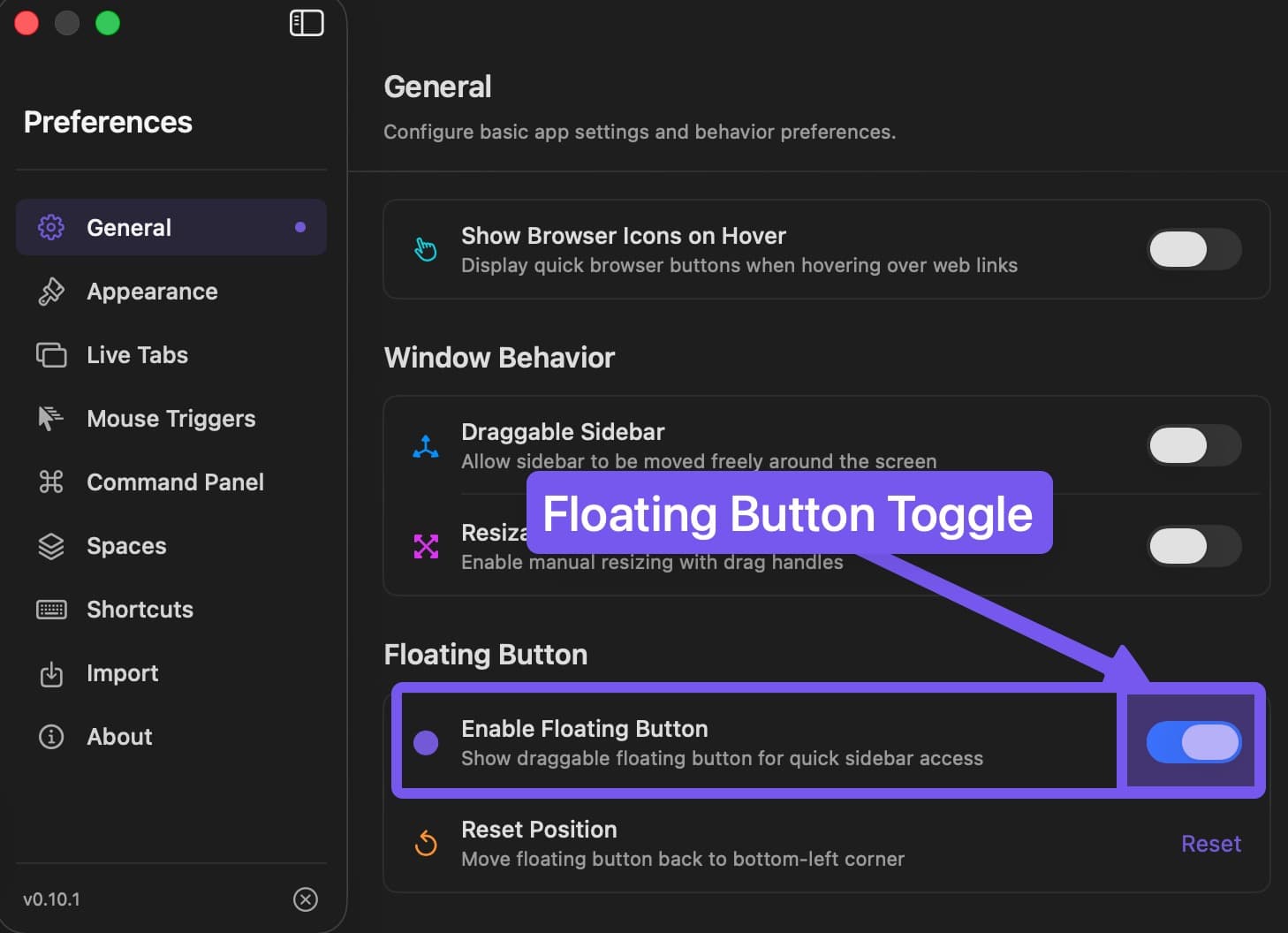
Task: Click the info icon beside About
Action: (x=51, y=736)
